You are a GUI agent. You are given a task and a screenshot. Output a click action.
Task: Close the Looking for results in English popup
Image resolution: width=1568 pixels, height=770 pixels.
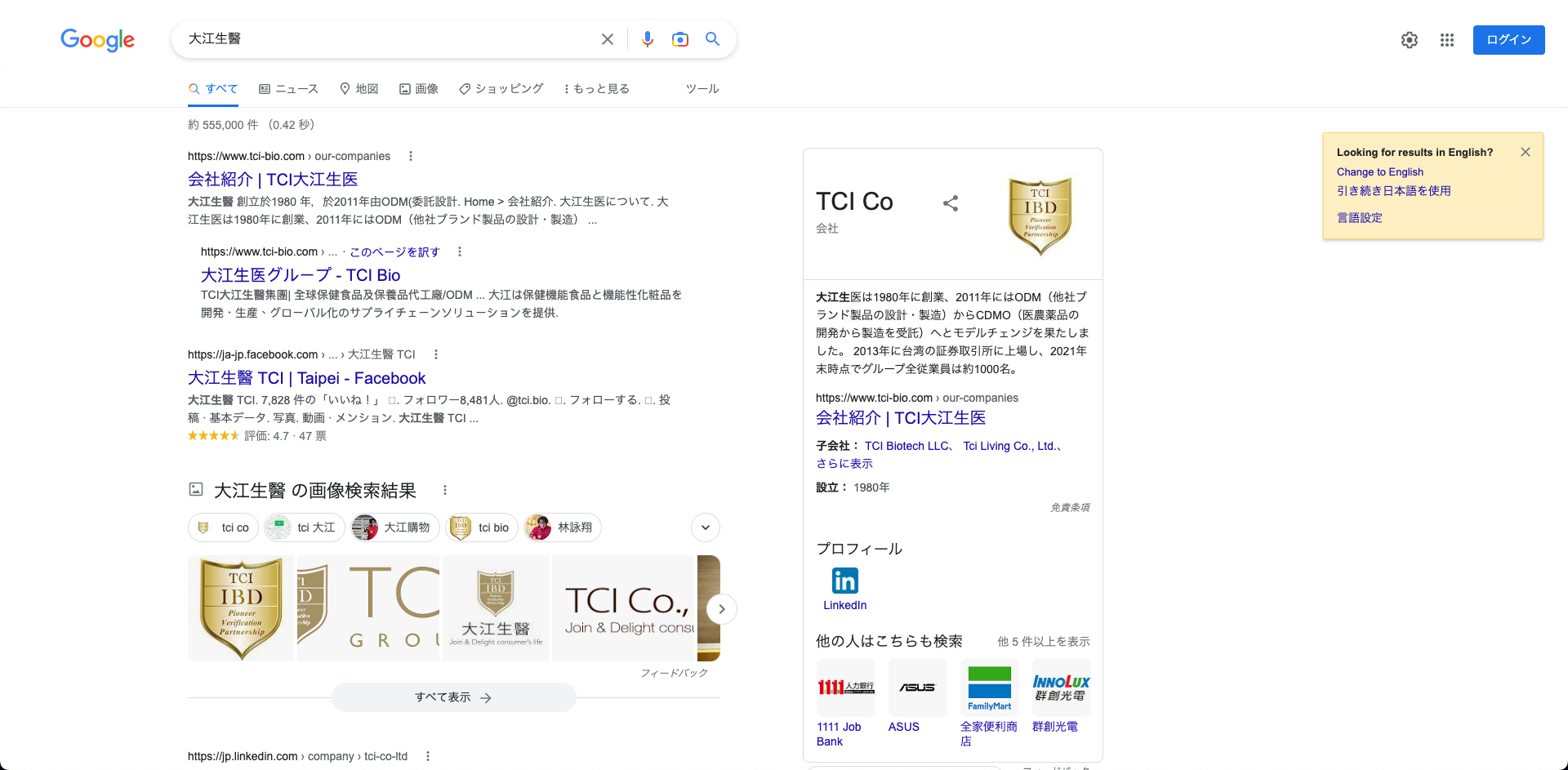1526,152
